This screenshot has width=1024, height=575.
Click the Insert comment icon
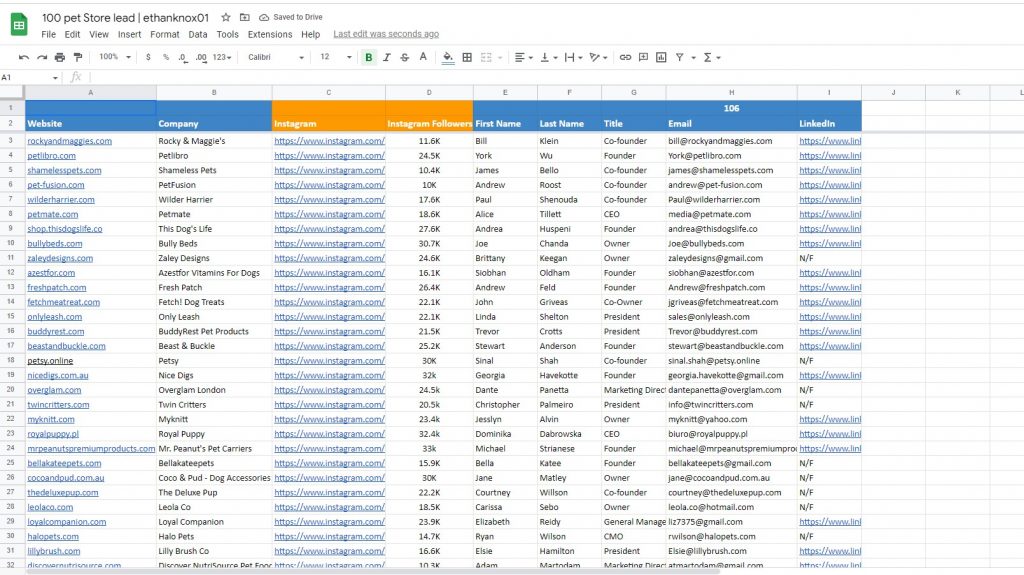click(x=643, y=58)
